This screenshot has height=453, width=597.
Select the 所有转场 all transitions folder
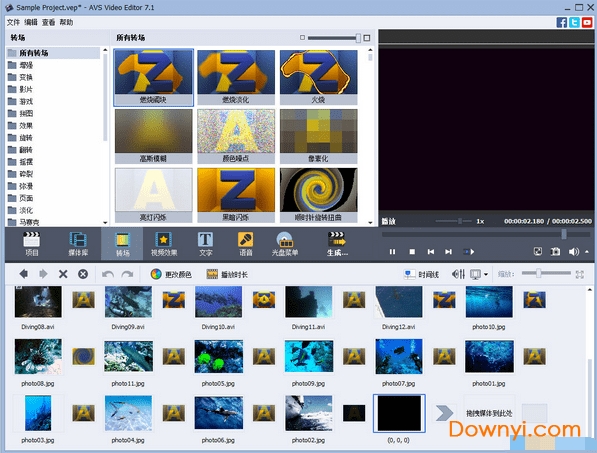click(x=53, y=53)
